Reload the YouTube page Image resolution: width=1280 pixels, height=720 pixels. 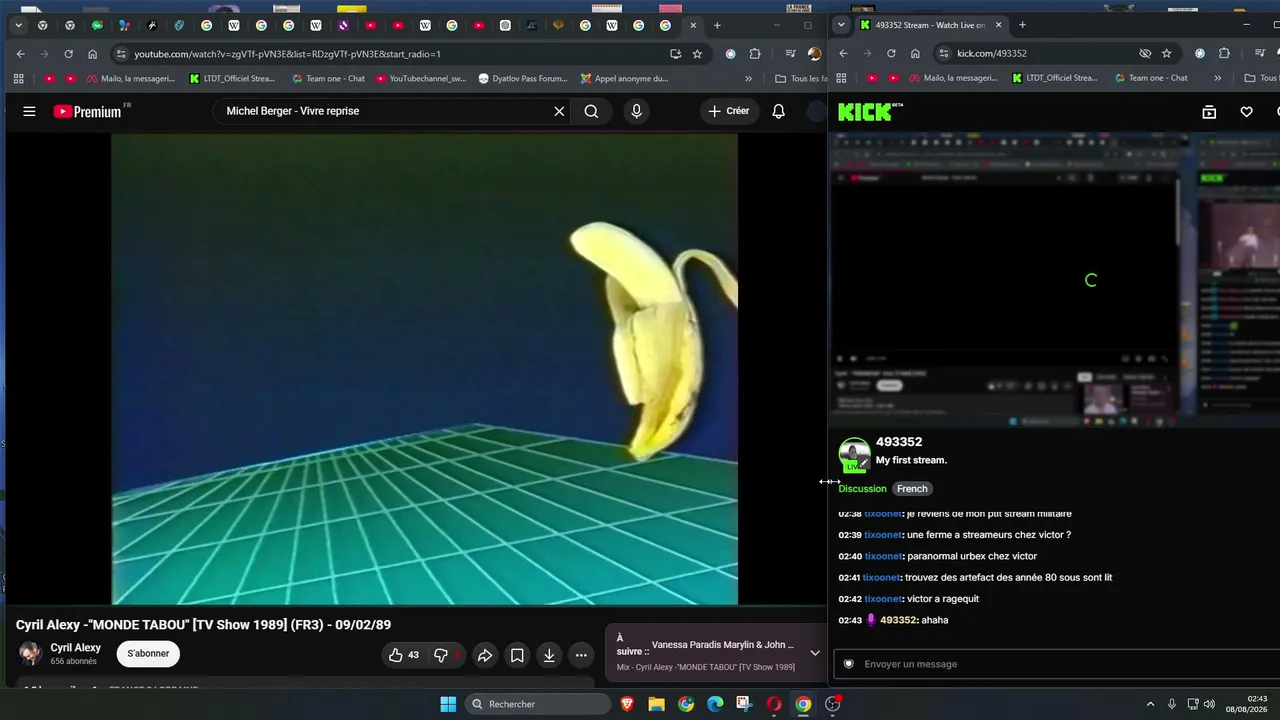click(68, 54)
